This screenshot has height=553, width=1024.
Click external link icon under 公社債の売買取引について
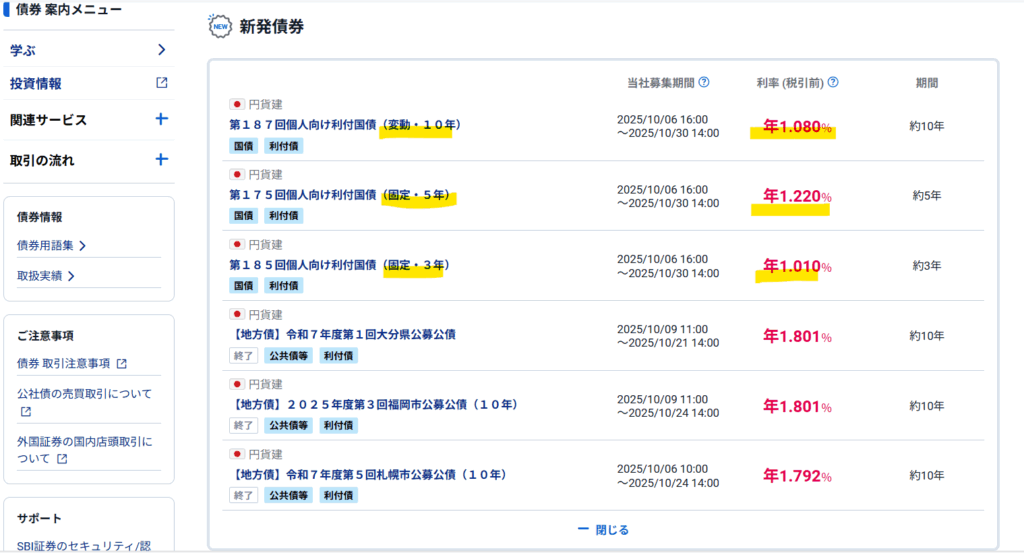(x=26, y=411)
